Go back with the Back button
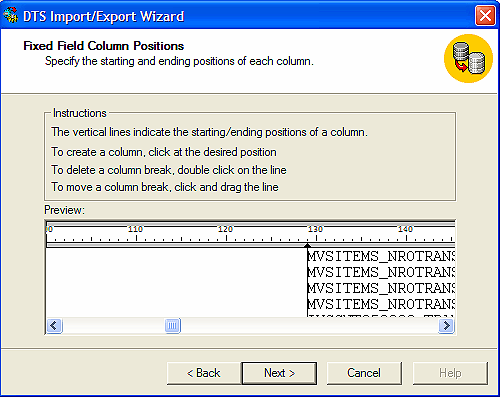Viewport: 501px width, 398px height. (x=204, y=373)
